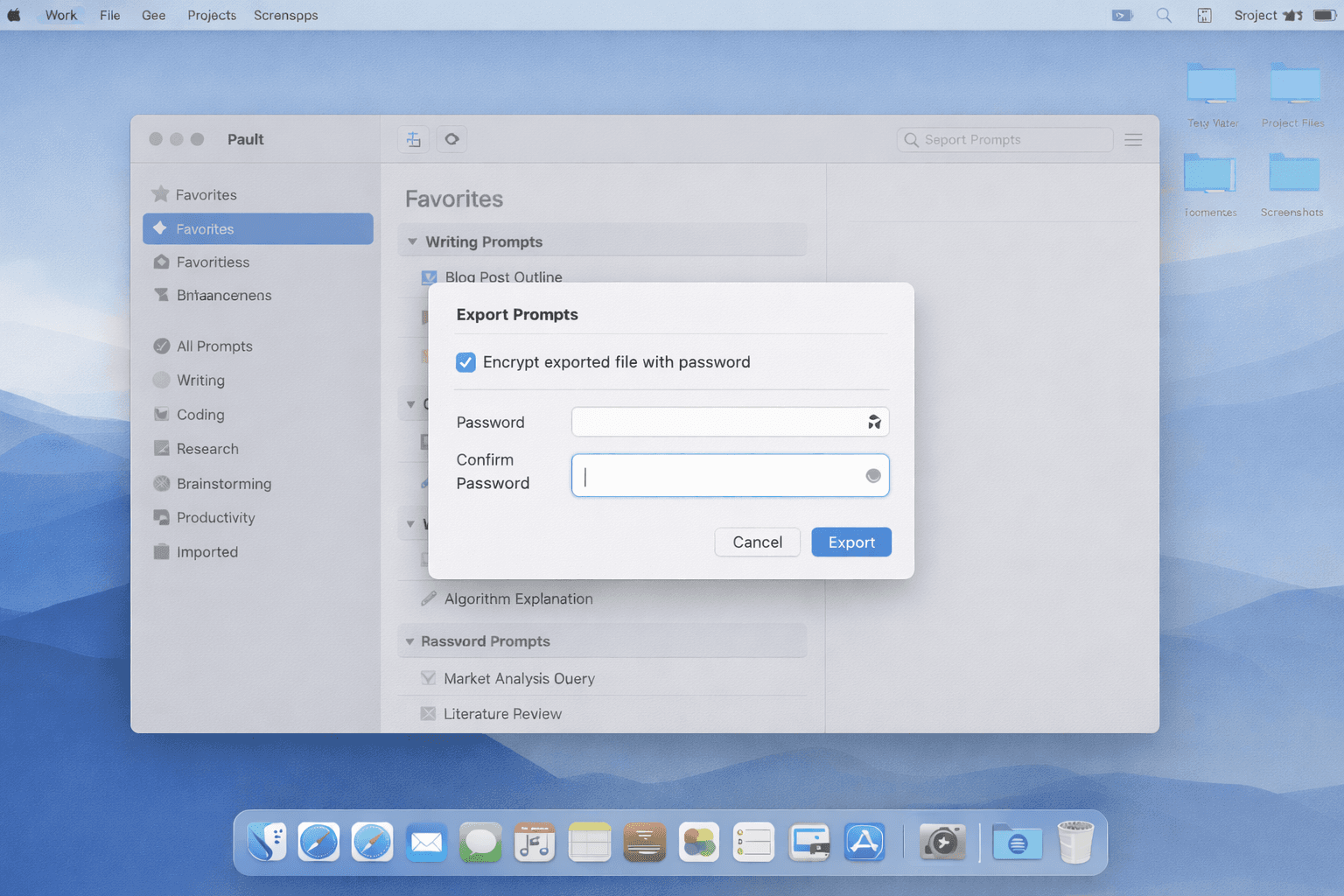Confirm with the blue Export button
Viewport: 1344px width, 896px height.
(x=851, y=542)
